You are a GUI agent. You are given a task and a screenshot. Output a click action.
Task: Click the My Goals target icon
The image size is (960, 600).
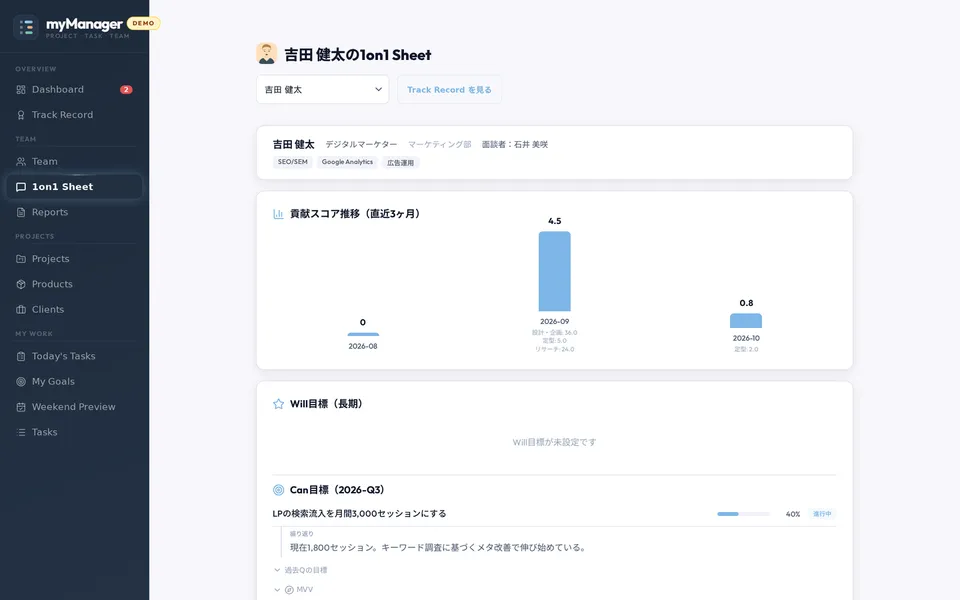point(21,381)
